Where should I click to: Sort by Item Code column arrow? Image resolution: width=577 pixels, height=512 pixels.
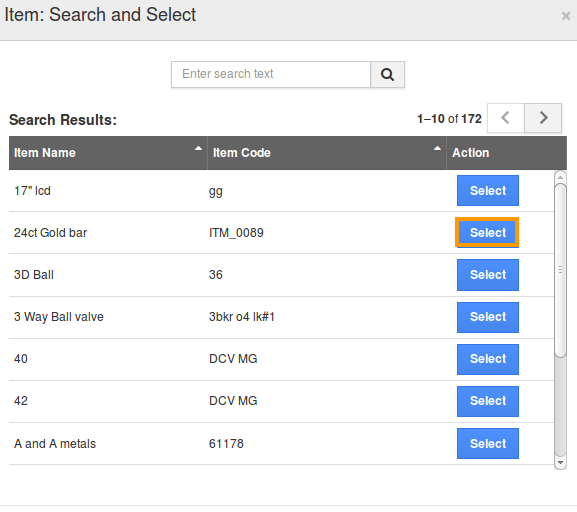pyautogui.click(x=437, y=148)
